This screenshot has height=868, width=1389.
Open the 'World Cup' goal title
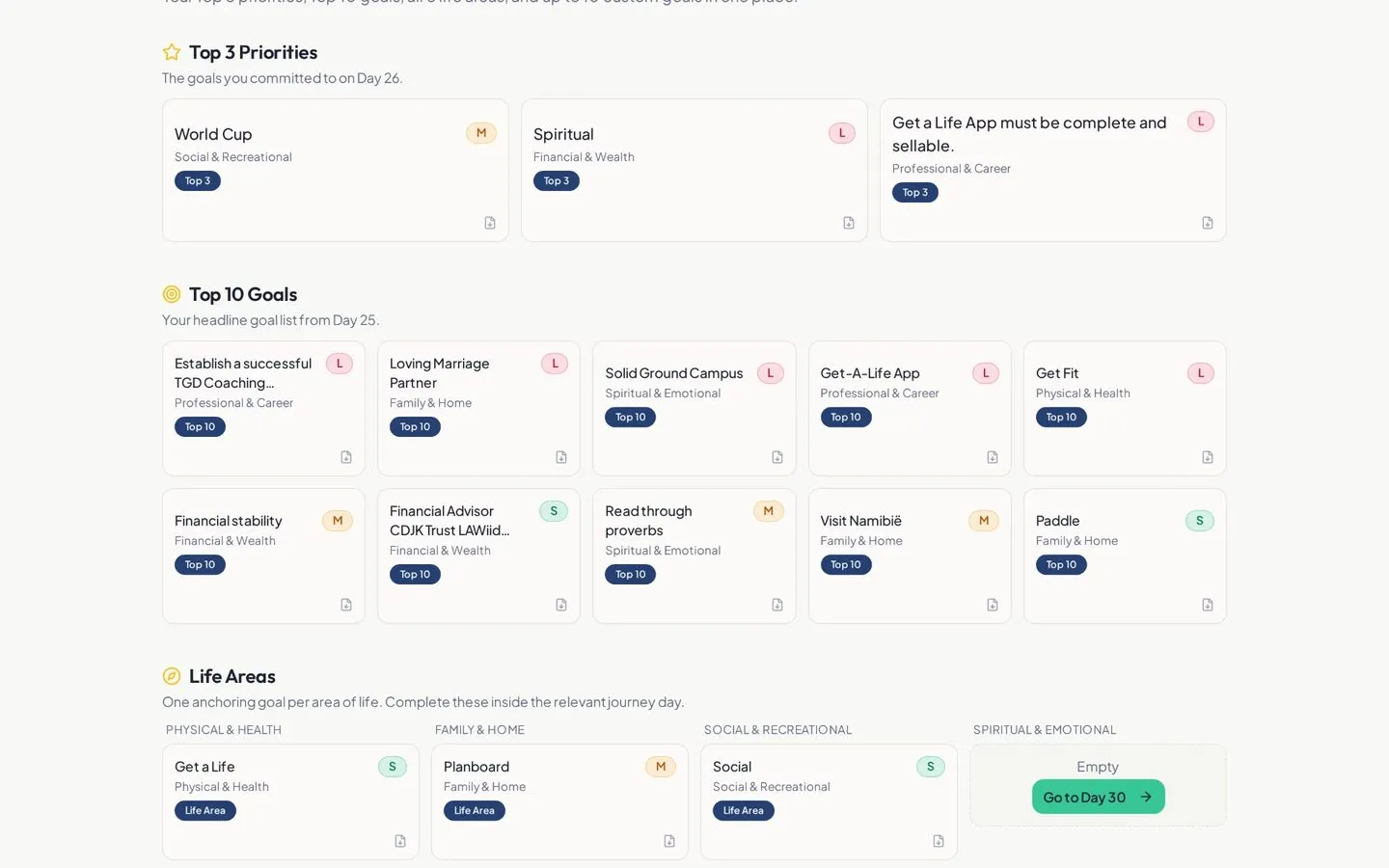coord(213,134)
